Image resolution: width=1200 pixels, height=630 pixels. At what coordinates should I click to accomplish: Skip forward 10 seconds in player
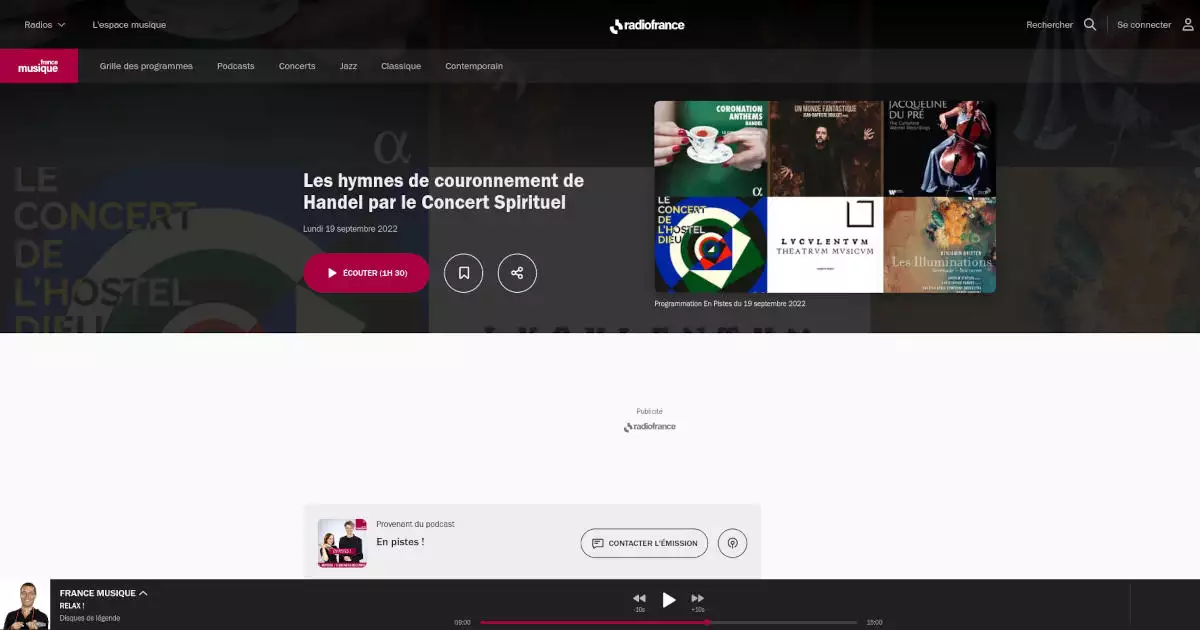point(698,599)
